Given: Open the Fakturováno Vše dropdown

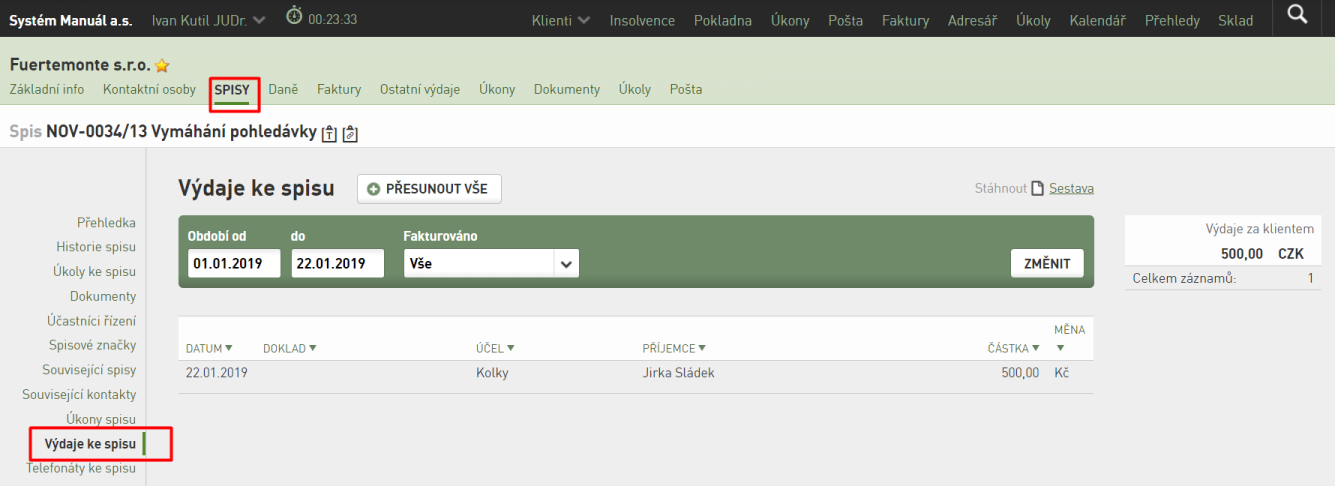Looking at the screenshot, I should pos(491,264).
